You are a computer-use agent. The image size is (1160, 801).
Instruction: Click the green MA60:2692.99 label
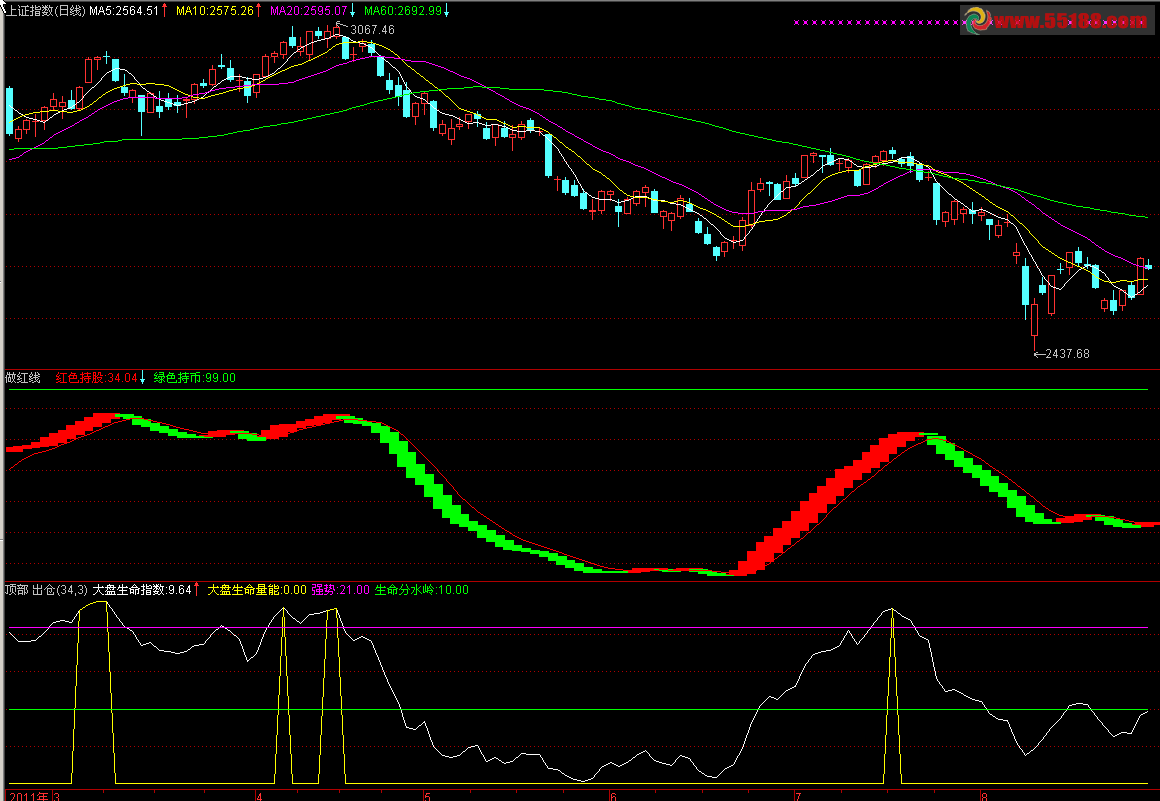point(402,10)
